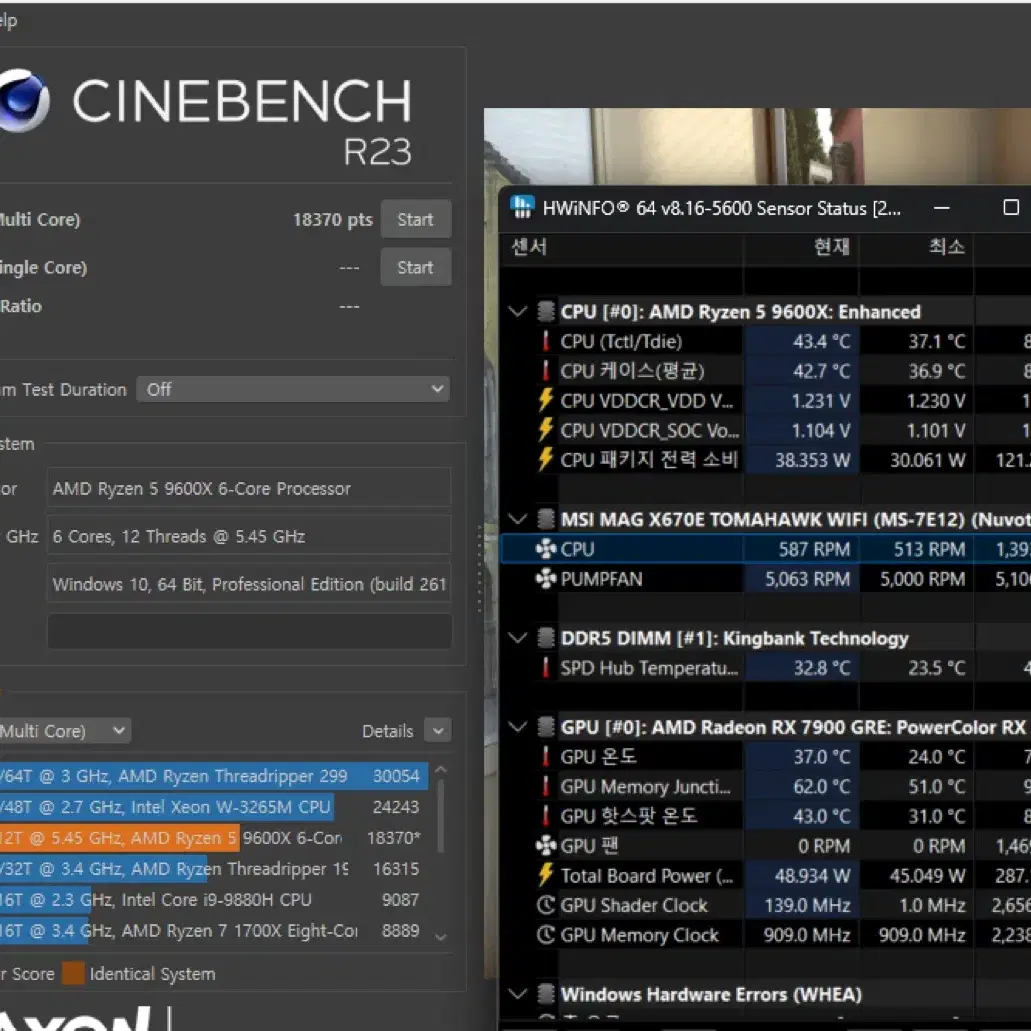Select the PUMPFAN sensor label
Image resolution: width=1031 pixels, height=1031 pixels.
602,579
